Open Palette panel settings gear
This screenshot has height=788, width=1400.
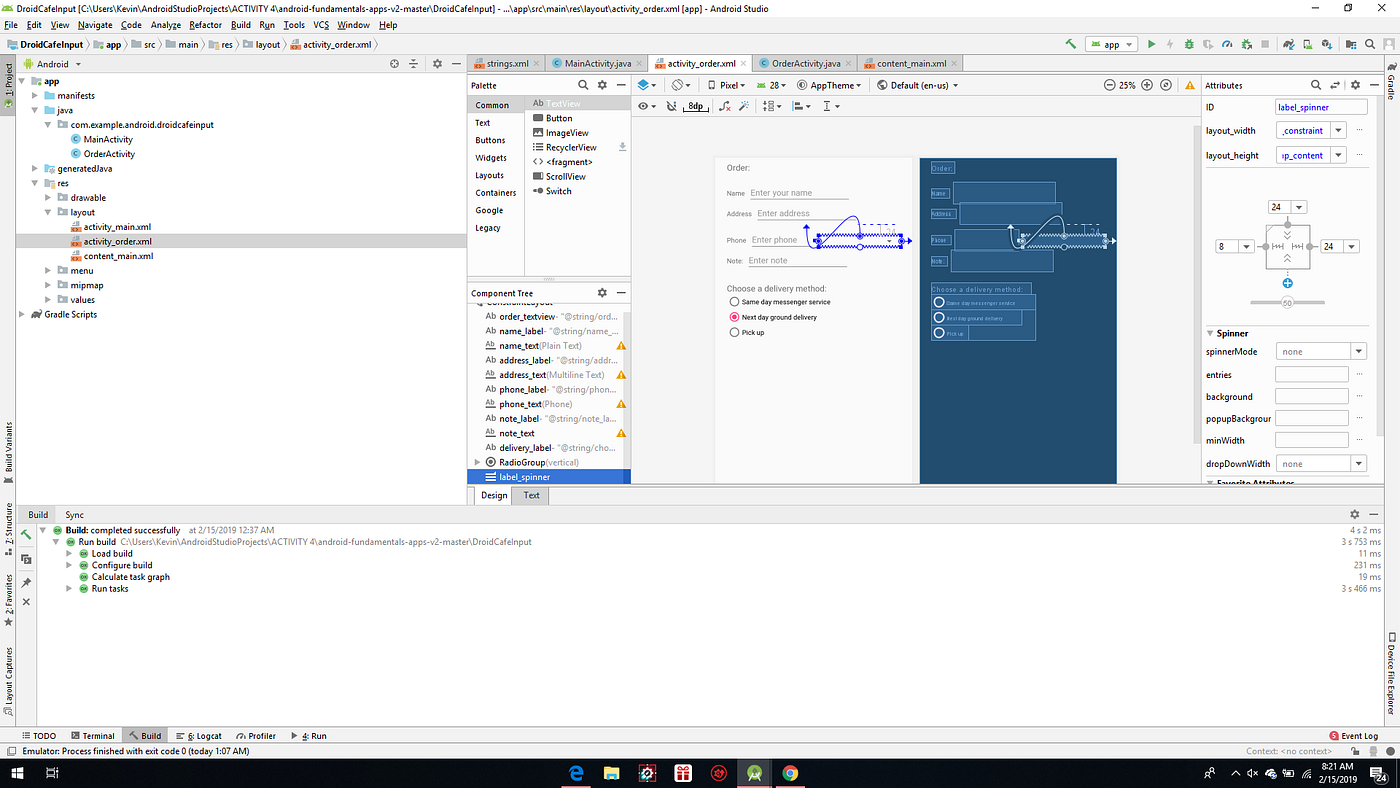pos(602,85)
